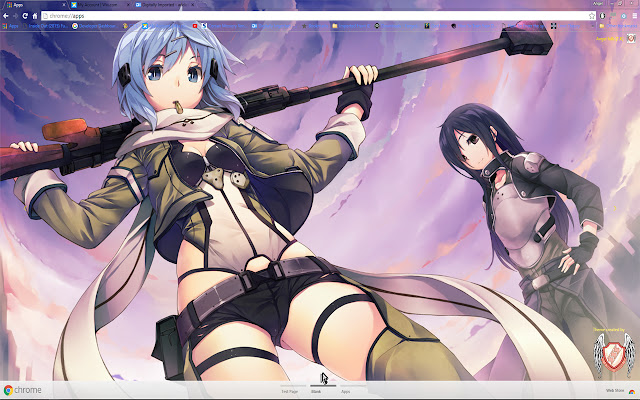The width and height of the screenshot is (640, 400).
Task: Open the home page via the house icon
Action: (x=35, y=16)
